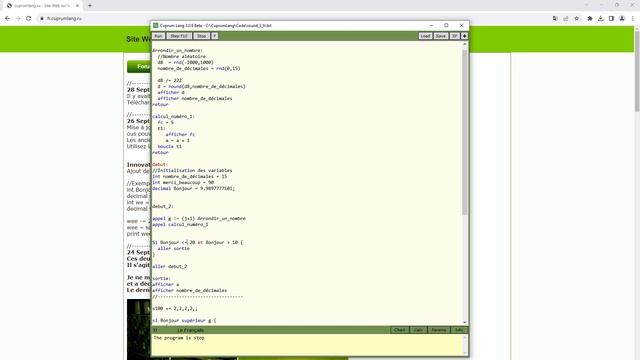
Task: Click the browser page vertical scrollbar
Action: (637, 71)
